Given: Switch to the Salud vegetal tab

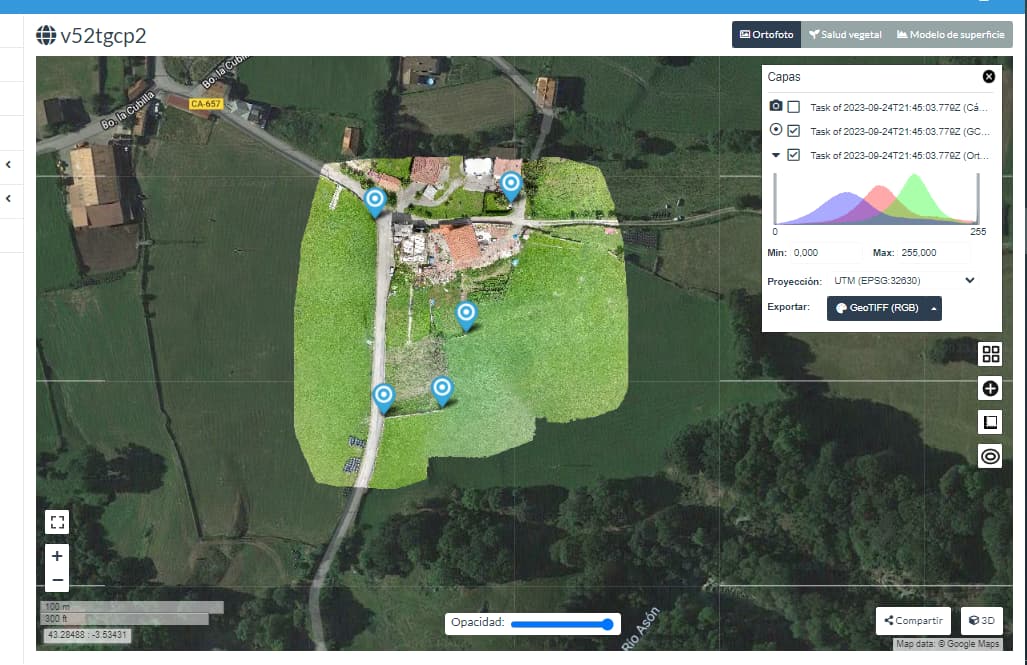Looking at the screenshot, I should click(845, 33).
